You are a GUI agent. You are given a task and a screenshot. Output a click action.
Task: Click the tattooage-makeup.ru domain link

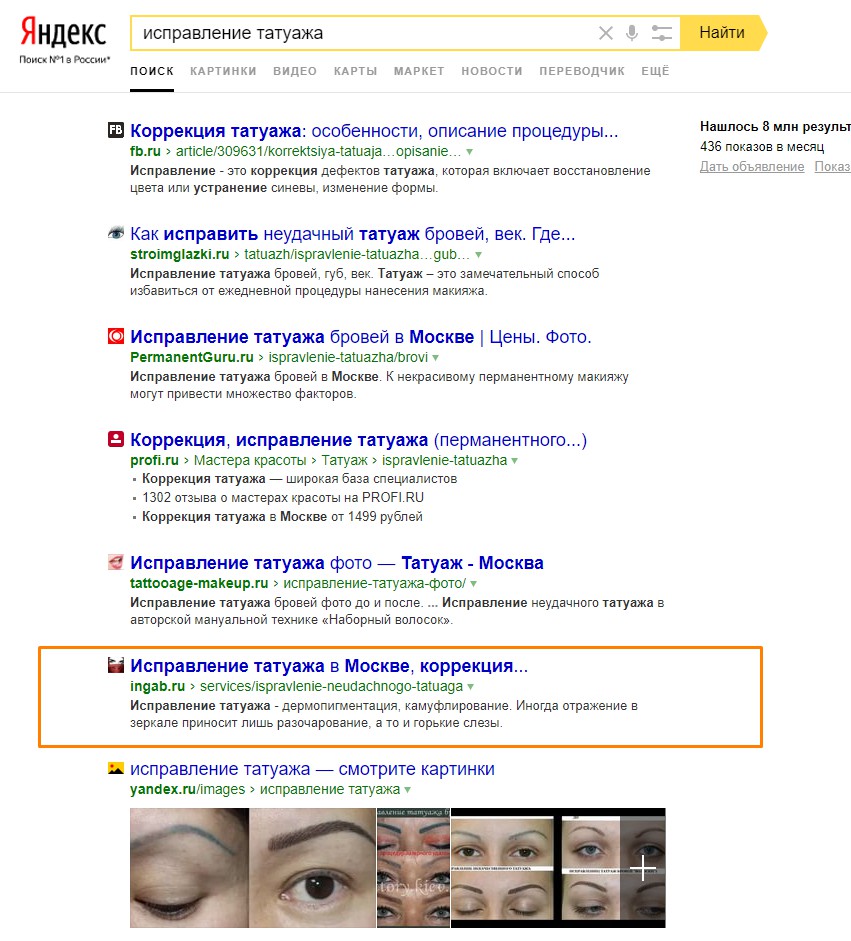199,583
